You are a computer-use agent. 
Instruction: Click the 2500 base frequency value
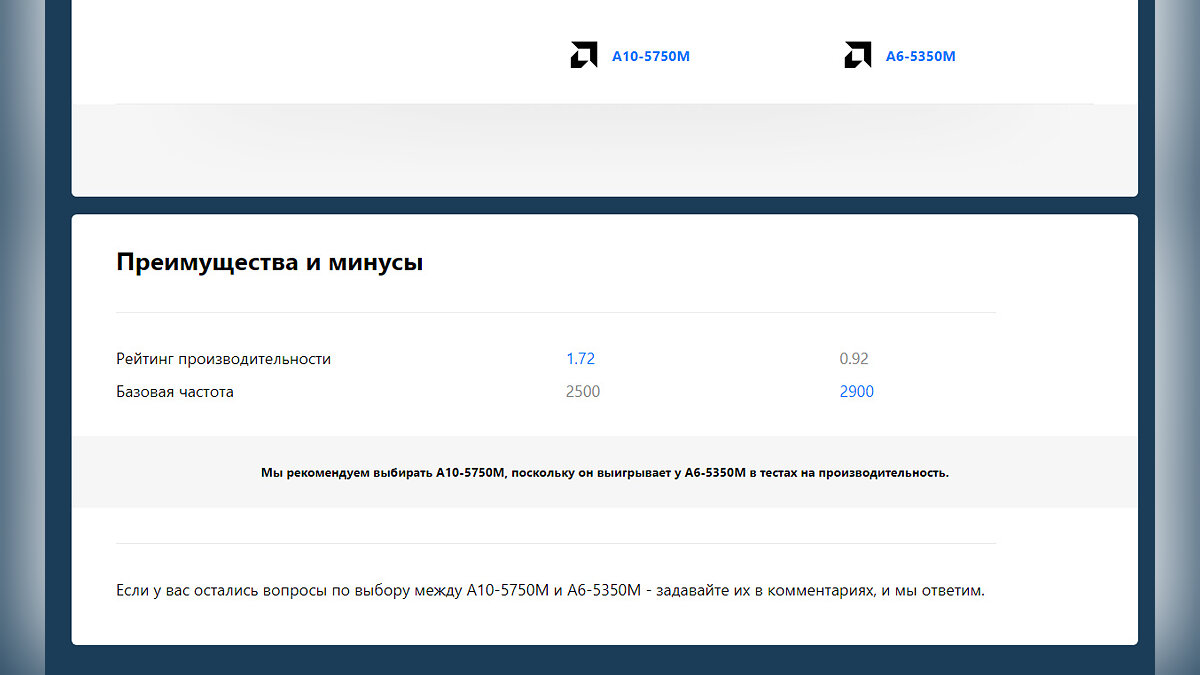pos(583,392)
